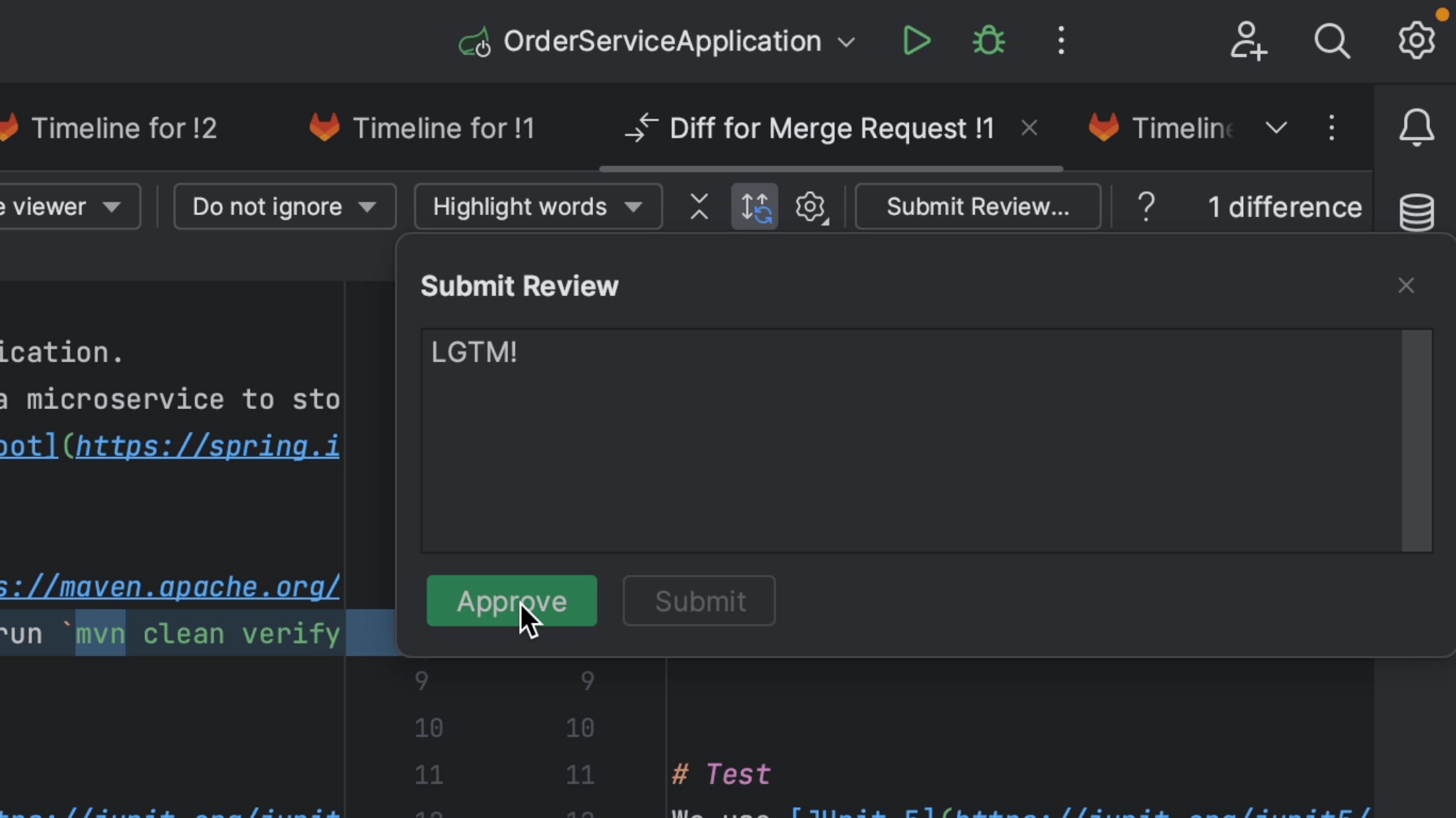Expand the Timeline tab chevron

pos(1276,127)
